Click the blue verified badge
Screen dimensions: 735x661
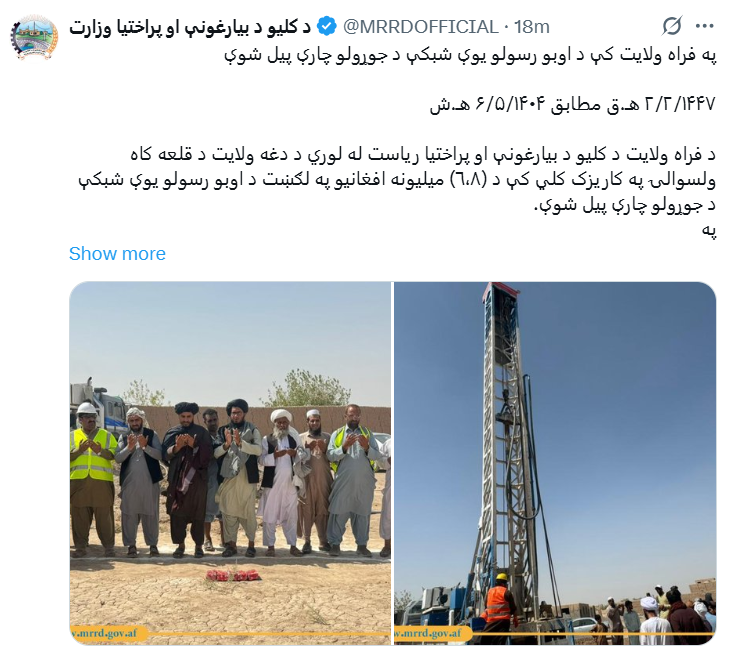326,27
